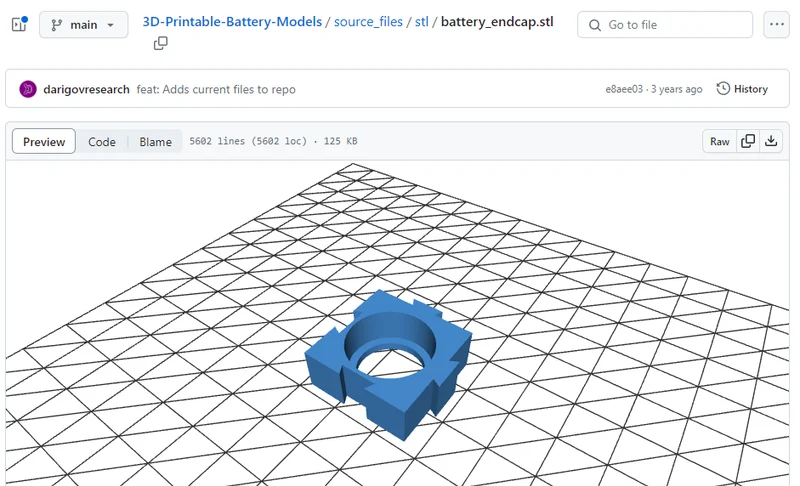Switch to the Blame tab

155,141
